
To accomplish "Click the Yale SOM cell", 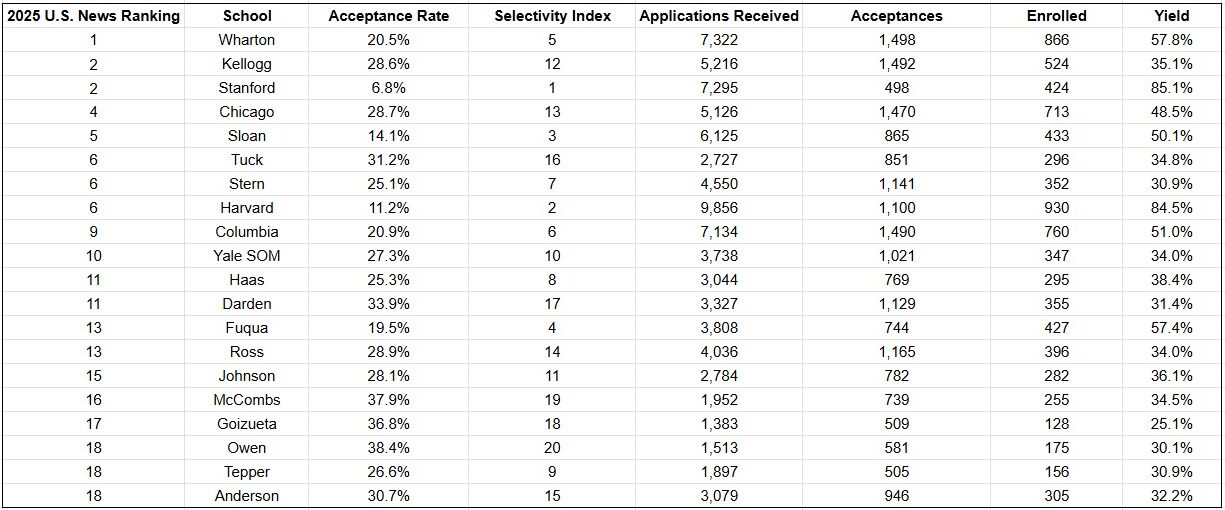I will click(x=247, y=256).
